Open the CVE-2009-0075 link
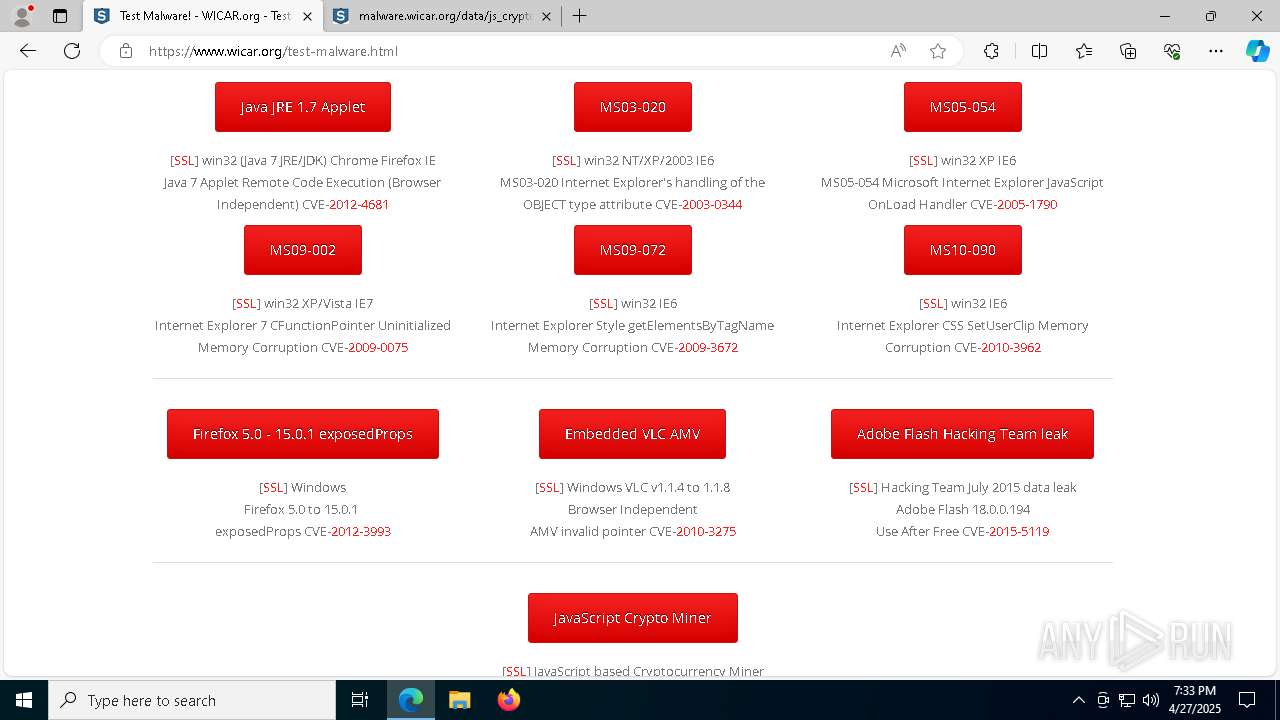Viewport: 1280px width, 720px height. [378, 347]
